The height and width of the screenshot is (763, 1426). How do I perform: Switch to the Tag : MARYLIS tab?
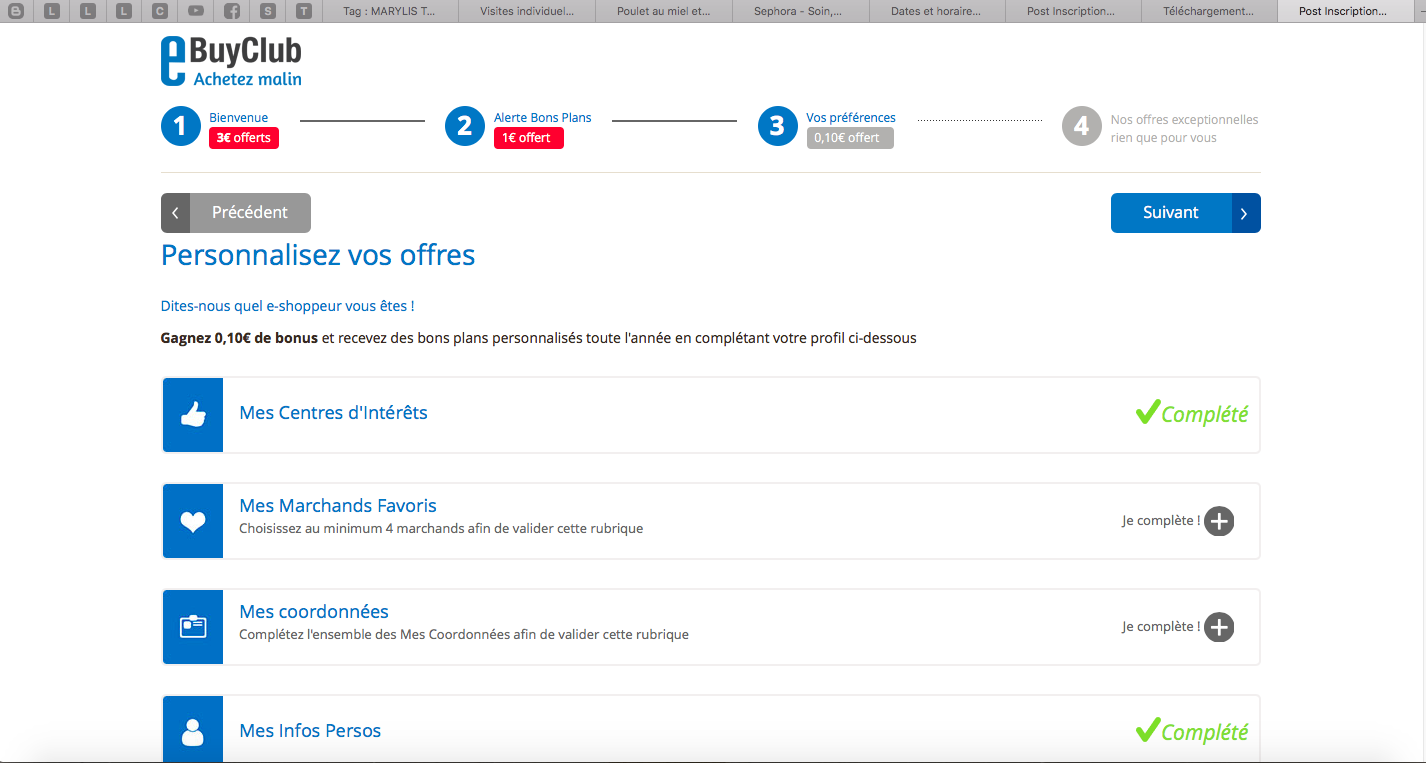390,11
